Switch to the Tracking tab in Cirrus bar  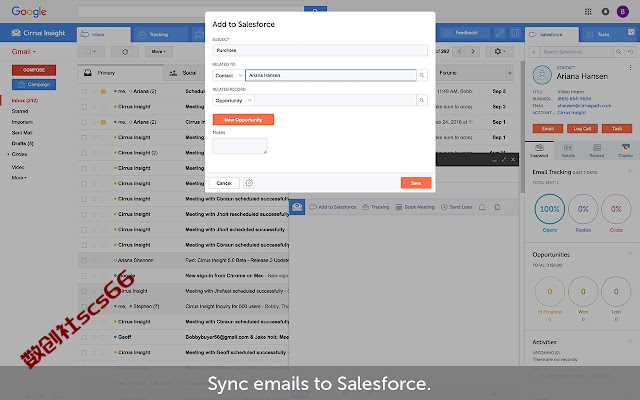[159, 35]
